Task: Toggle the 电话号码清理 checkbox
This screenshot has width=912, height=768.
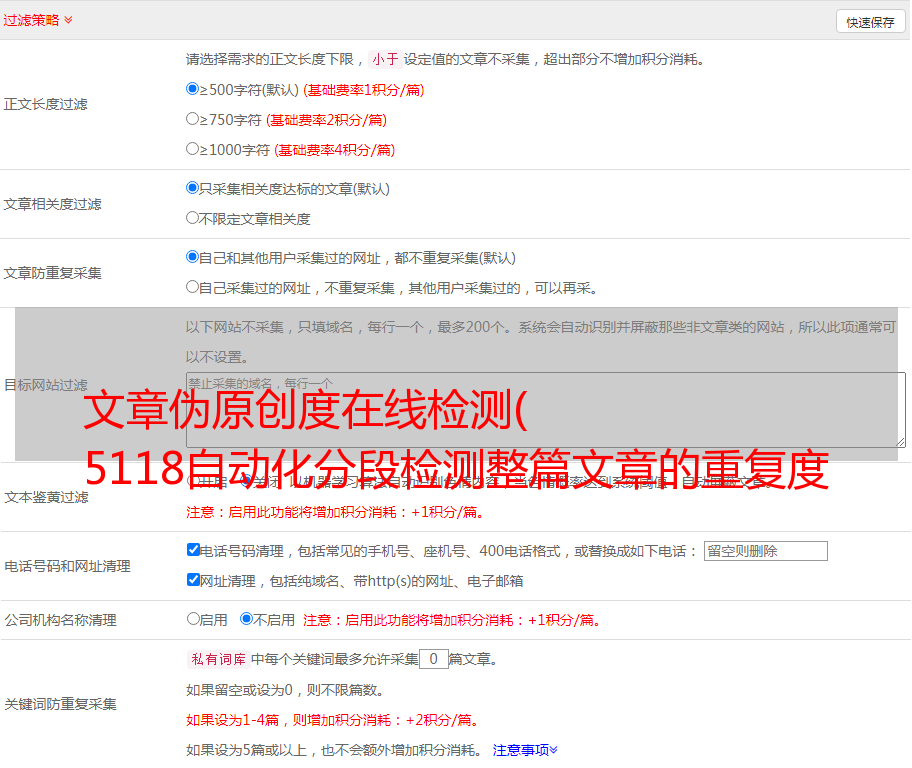Action: 193,550
